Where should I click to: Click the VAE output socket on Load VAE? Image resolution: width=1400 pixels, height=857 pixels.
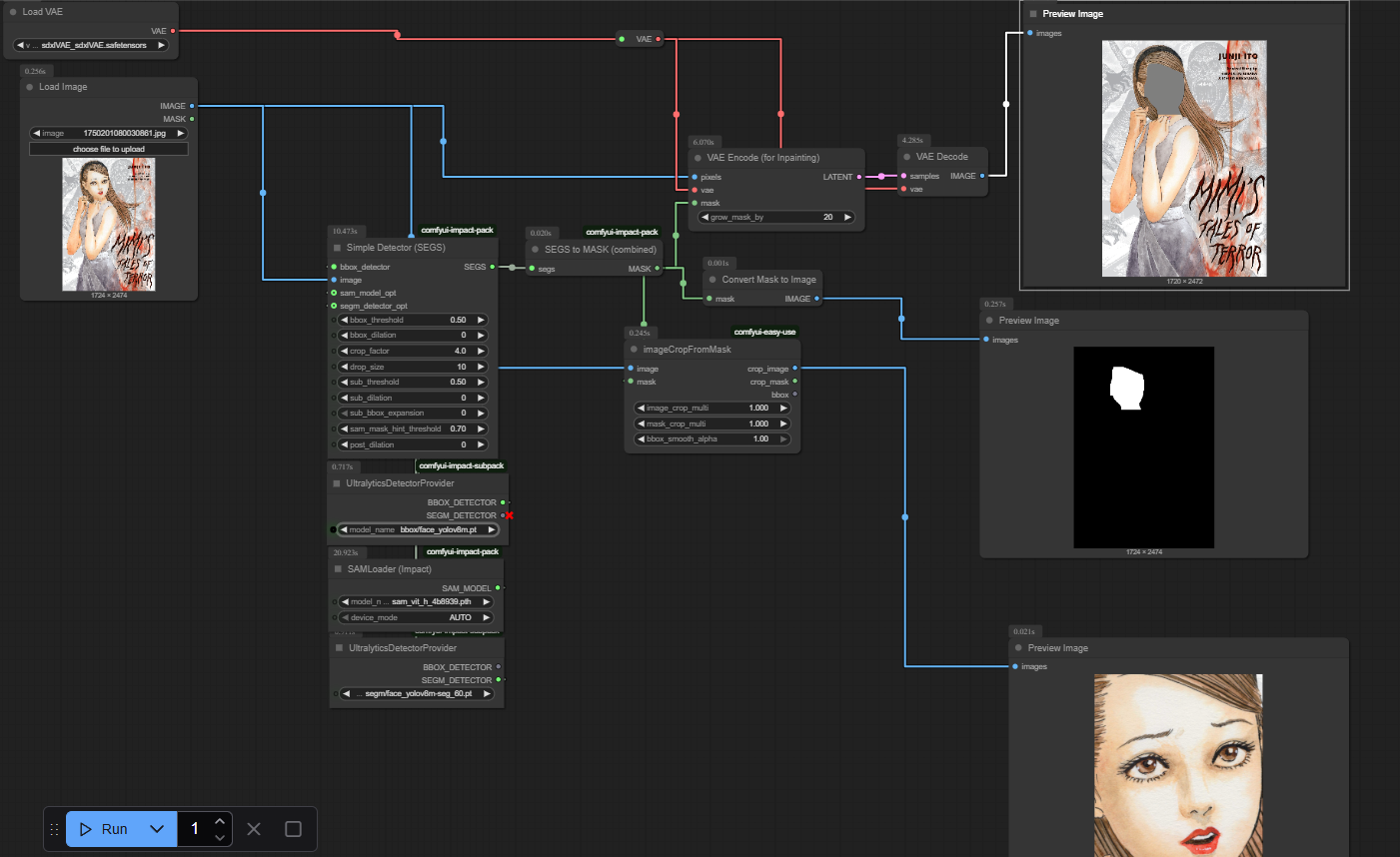173,31
